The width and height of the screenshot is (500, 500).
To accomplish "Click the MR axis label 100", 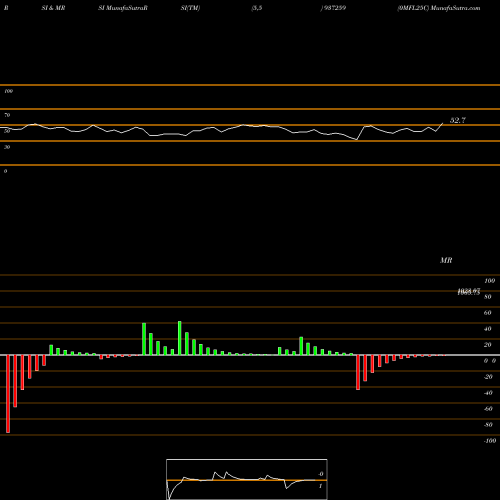I will tap(490, 281).
